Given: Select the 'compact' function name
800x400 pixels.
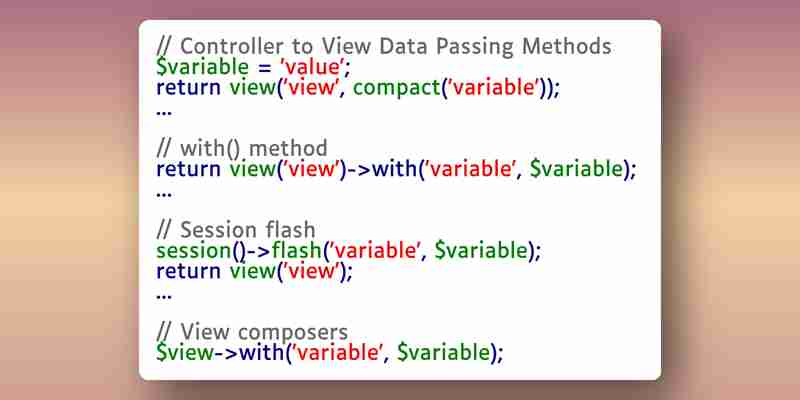Looking at the screenshot, I should 396,88.
